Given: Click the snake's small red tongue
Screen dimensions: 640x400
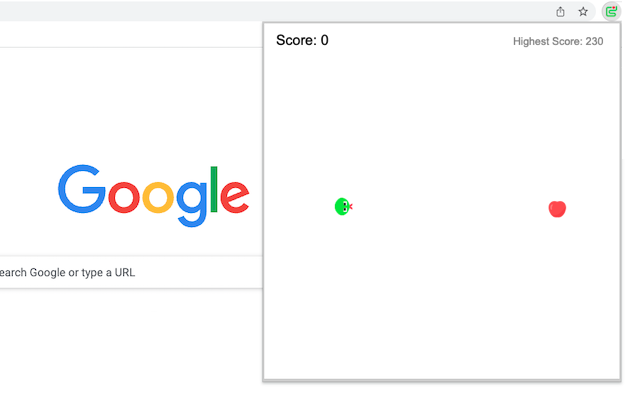Looking at the screenshot, I should [x=350, y=206].
